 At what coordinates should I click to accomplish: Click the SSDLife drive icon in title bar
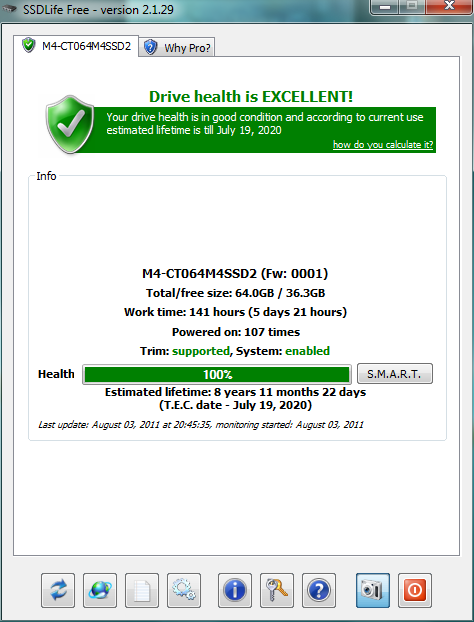pos(8,9)
